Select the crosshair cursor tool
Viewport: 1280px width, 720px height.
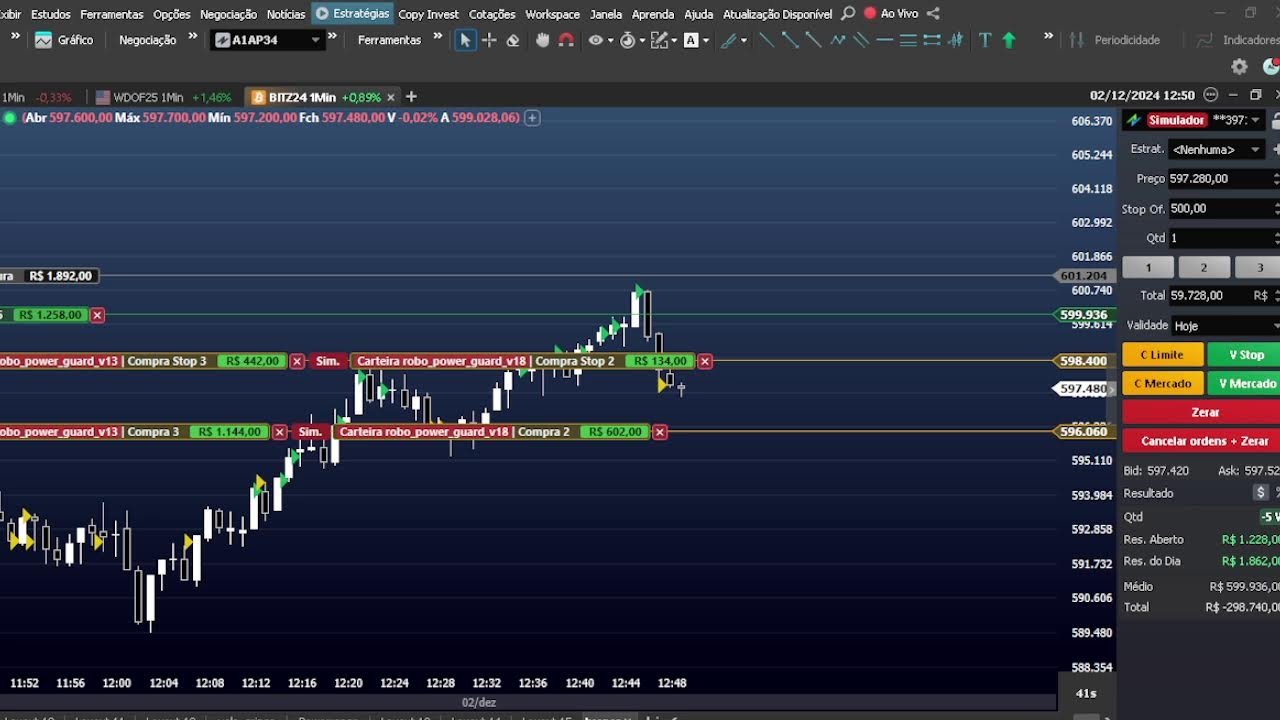[x=489, y=40]
